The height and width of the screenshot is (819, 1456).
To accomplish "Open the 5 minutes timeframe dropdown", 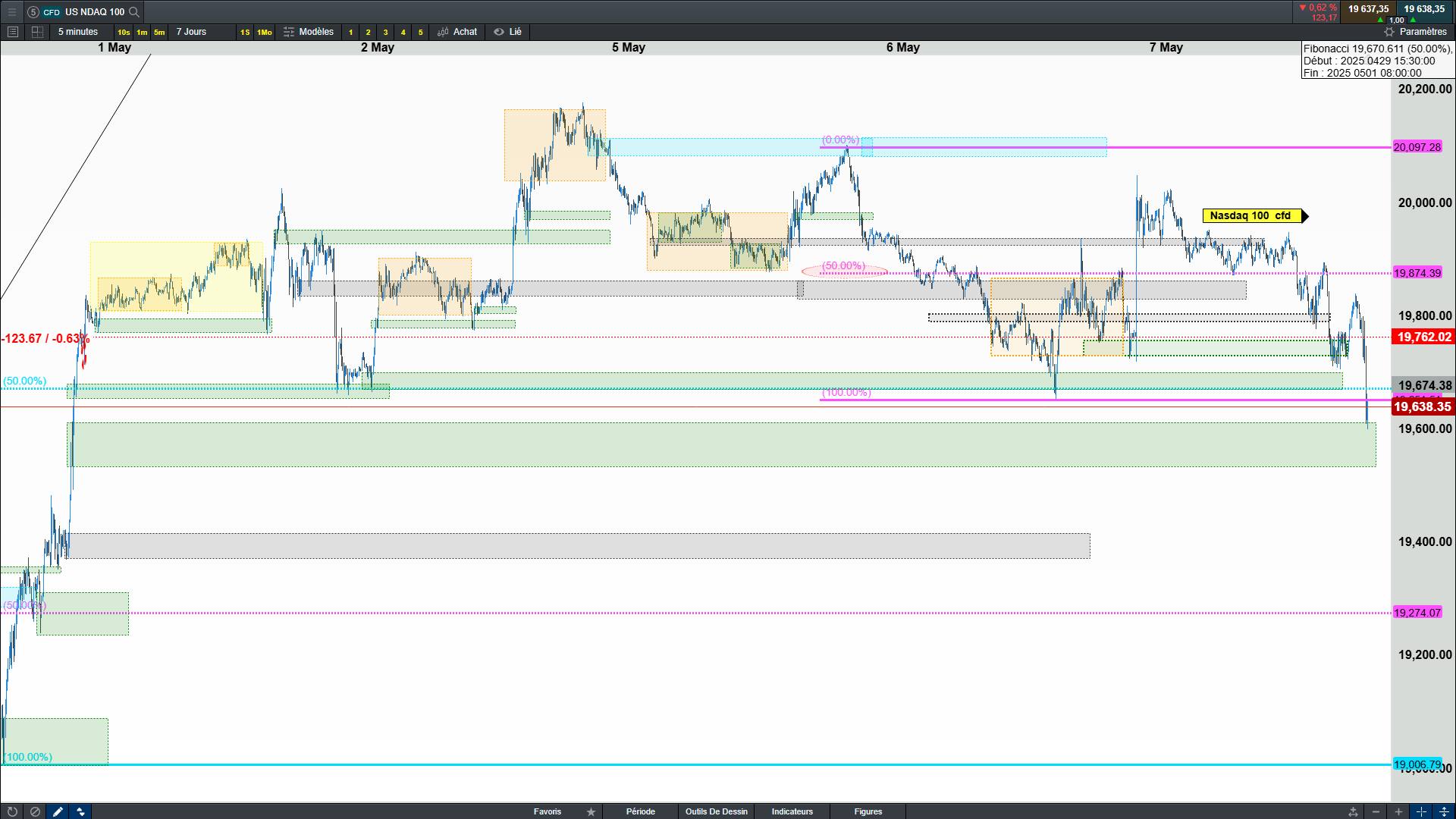I will pyautogui.click(x=78, y=32).
